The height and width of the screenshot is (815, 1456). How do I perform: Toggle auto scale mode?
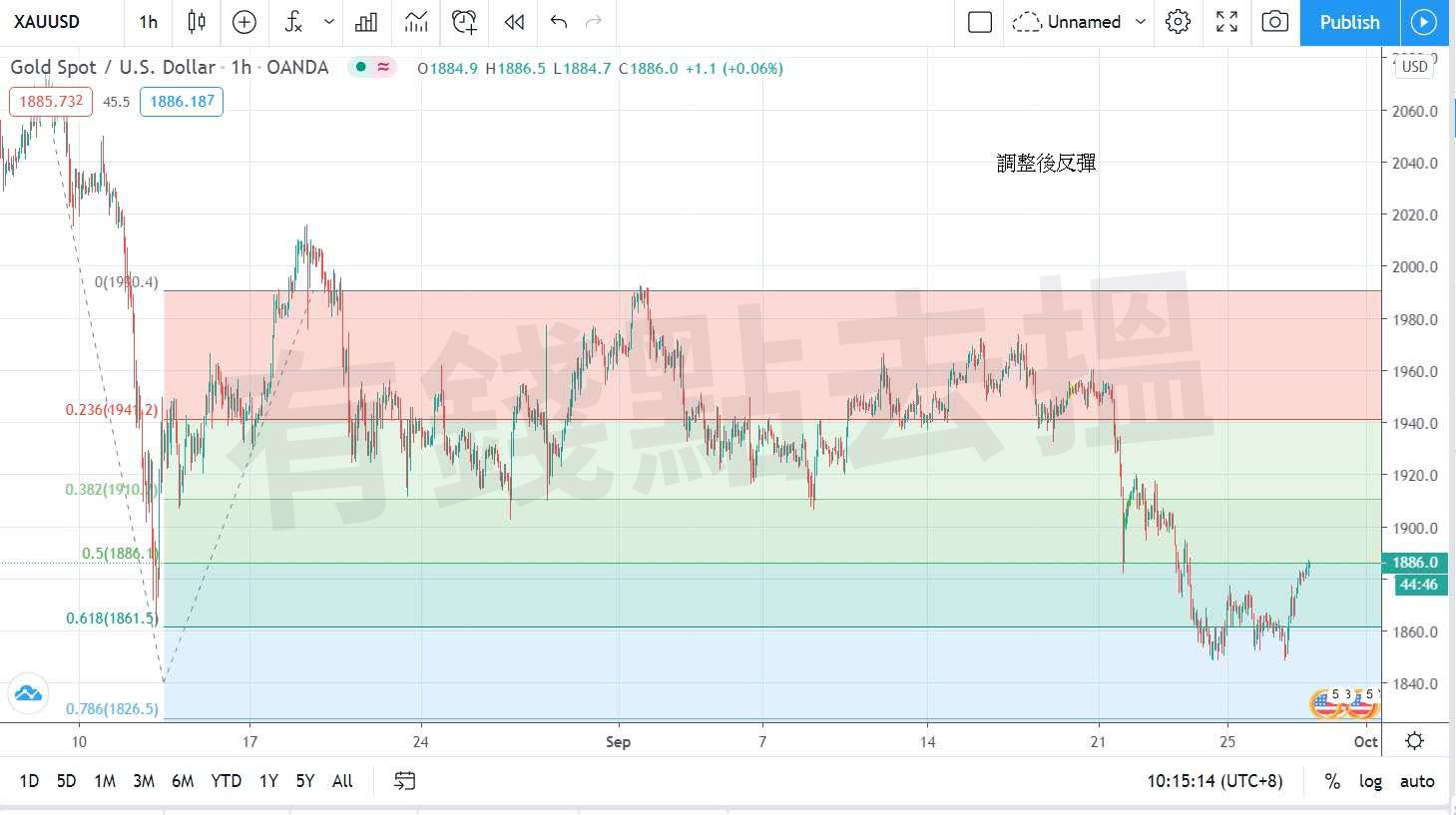pyautogui.click(x=1416, y=781)
